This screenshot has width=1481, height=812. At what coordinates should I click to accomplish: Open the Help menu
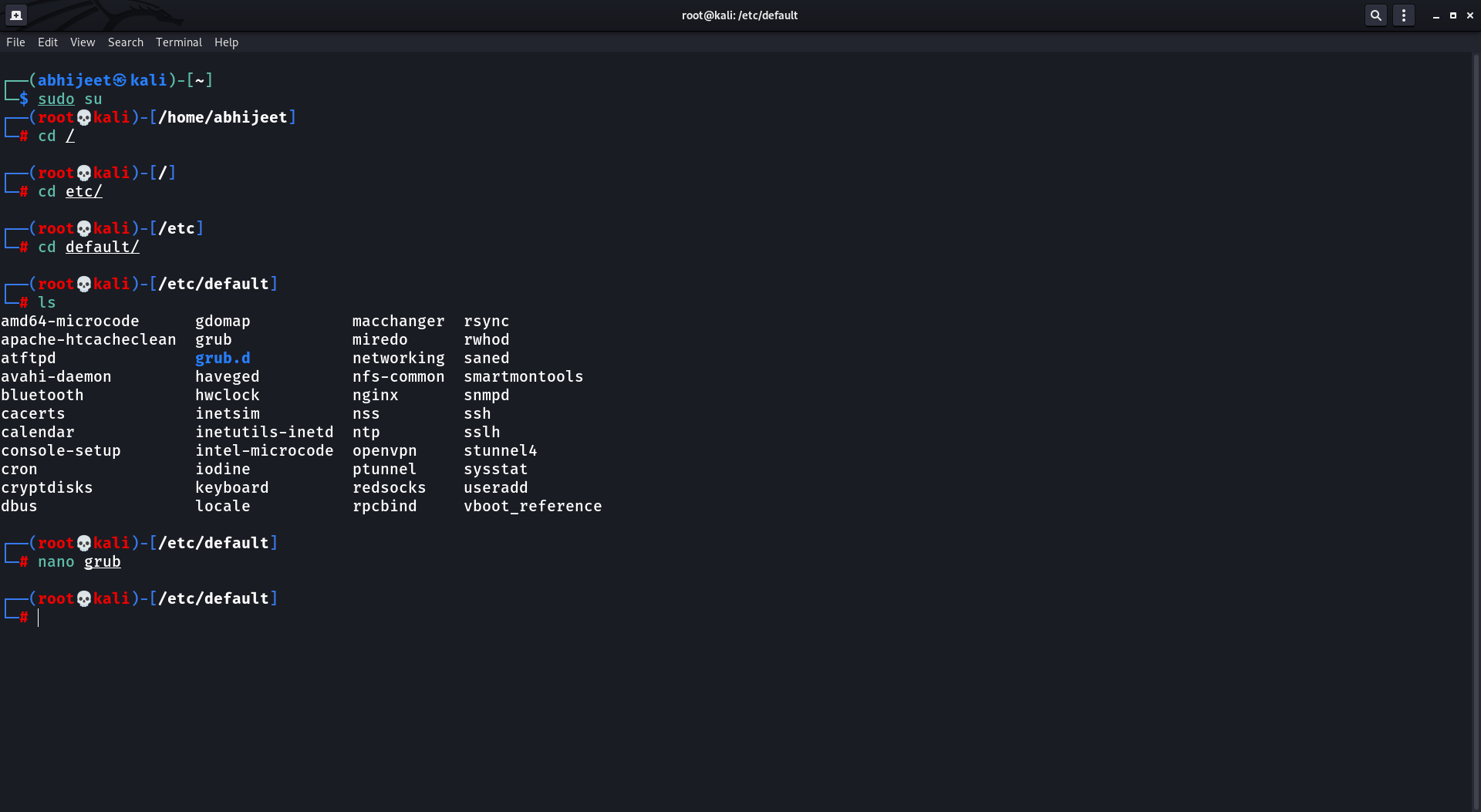click(226, 42)
